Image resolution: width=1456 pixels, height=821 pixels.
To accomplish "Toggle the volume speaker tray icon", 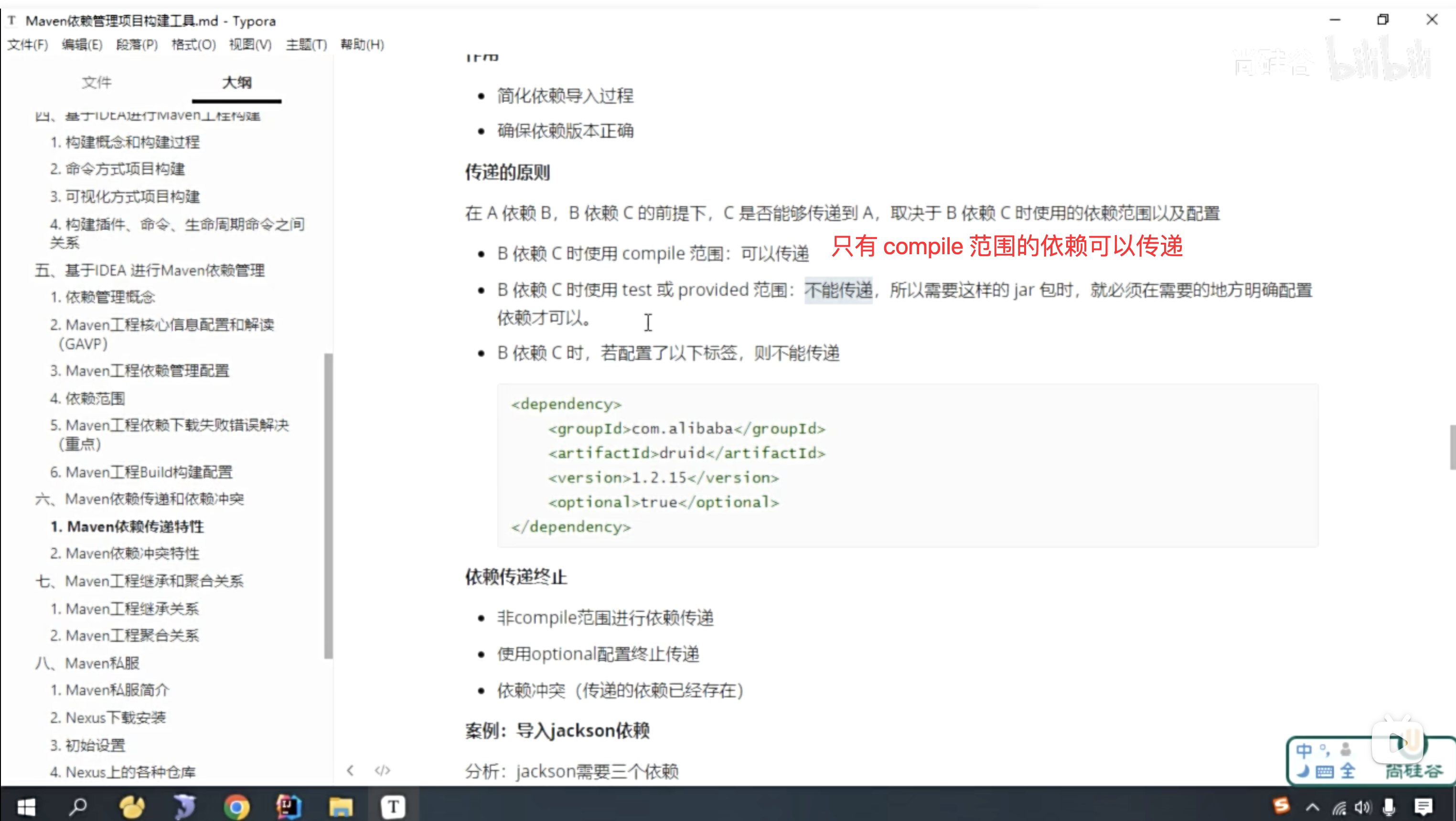I will click(1363, 807).
